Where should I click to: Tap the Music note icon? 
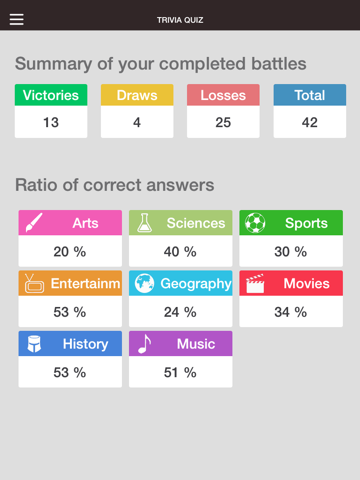(x=144, y=344)
